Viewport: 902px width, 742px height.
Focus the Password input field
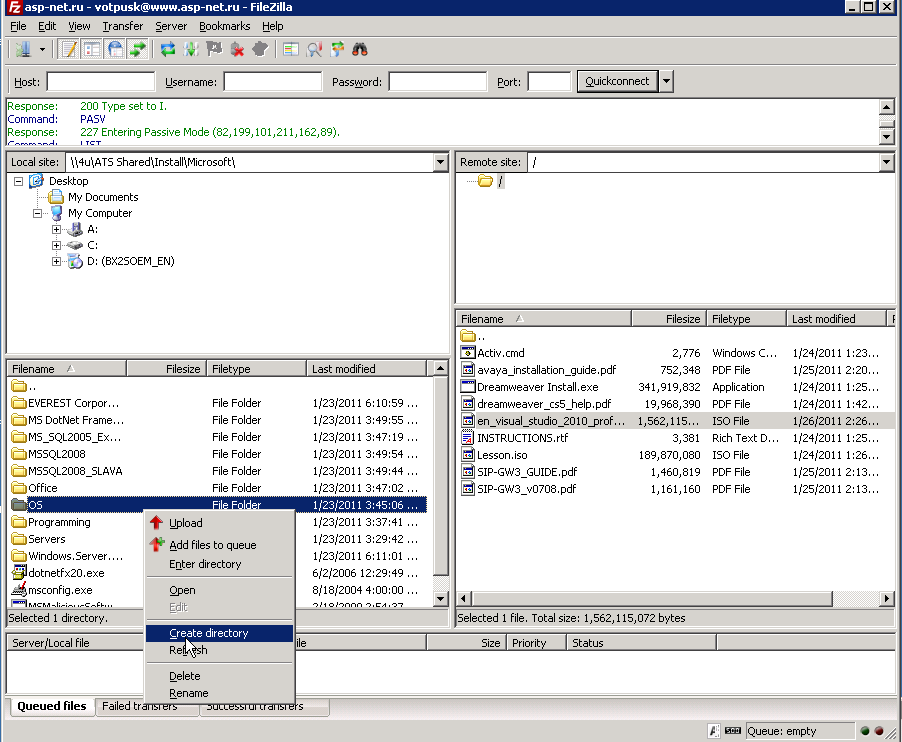pyautogui.click(x=438, y=82)
